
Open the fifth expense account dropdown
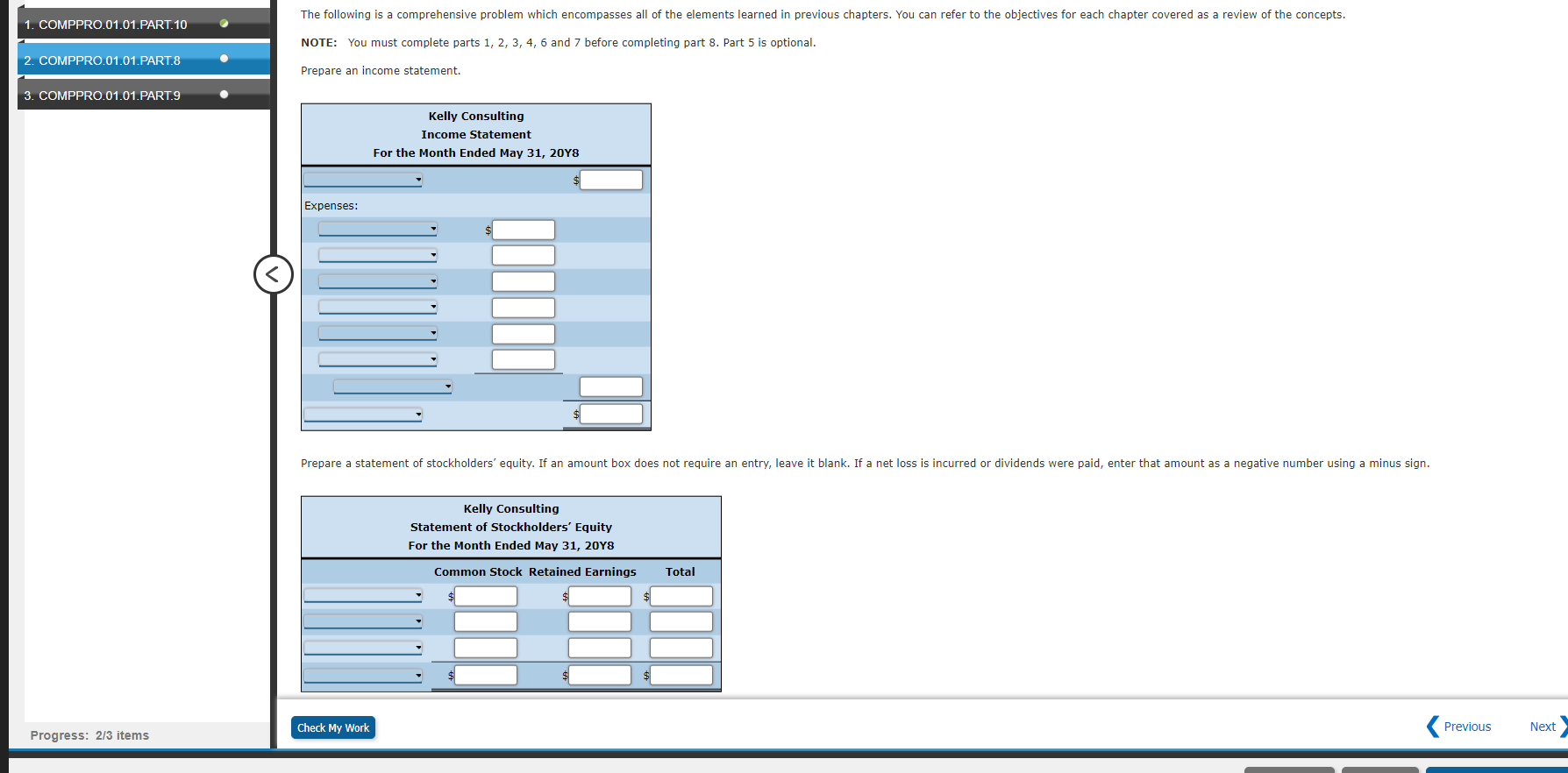pos(378,333)
